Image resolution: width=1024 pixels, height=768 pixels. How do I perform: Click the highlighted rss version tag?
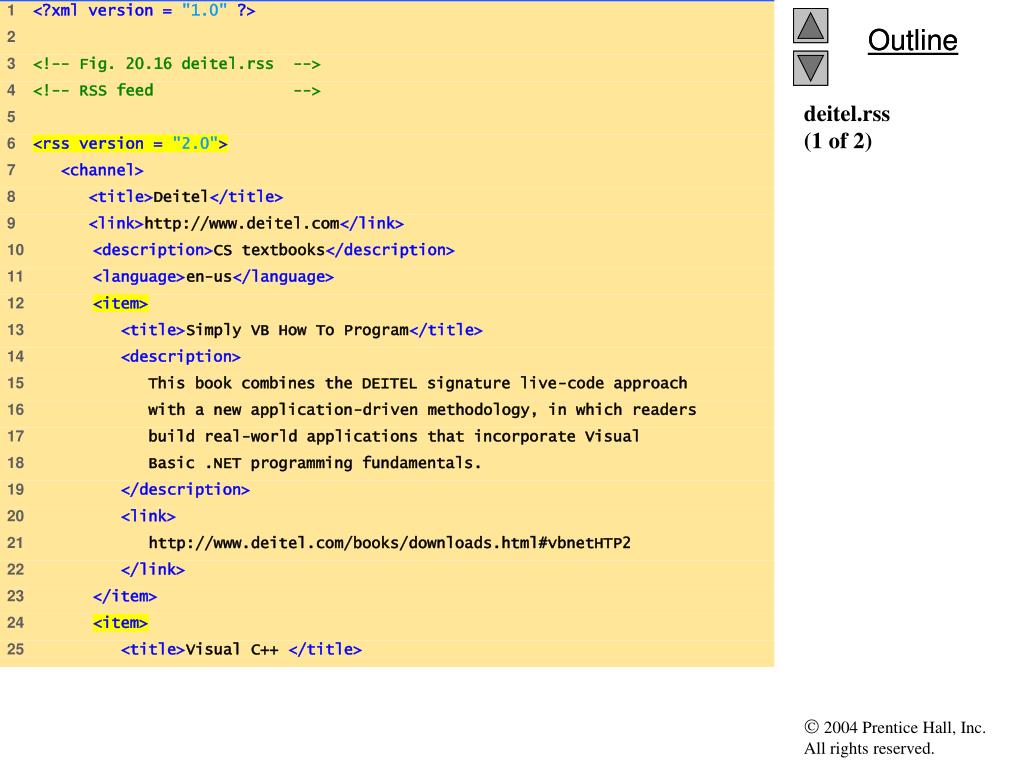130,144
